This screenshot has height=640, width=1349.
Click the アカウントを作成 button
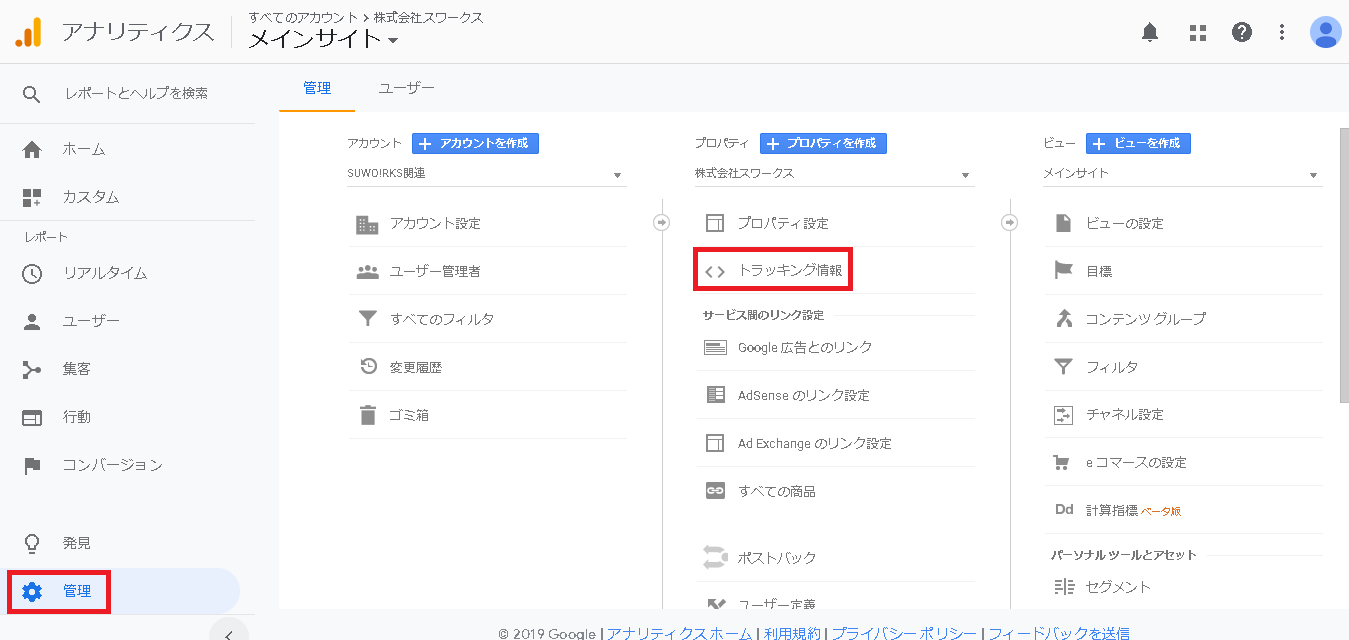[x=475, y=143]
